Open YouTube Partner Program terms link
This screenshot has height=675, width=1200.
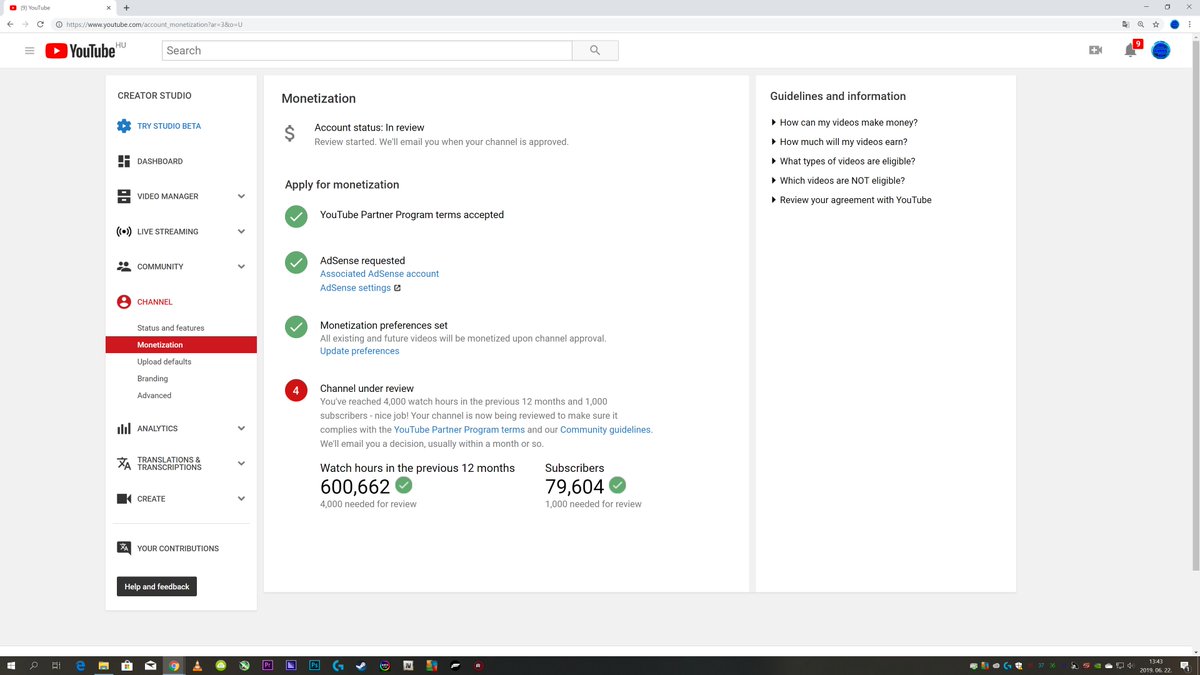(459, 430)
